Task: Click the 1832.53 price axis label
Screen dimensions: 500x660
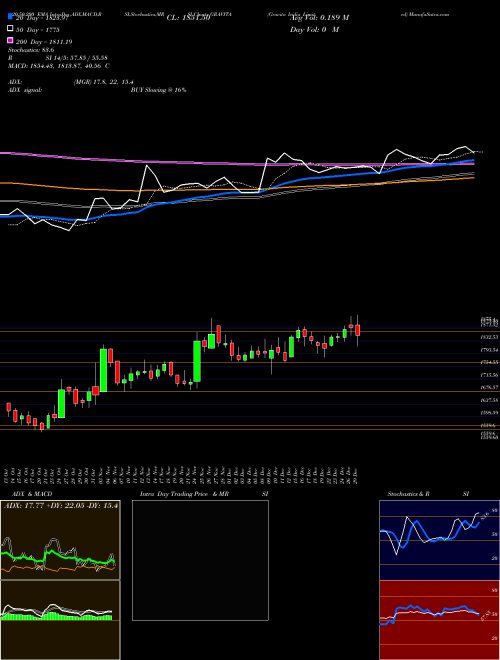Action: (489, 337)
